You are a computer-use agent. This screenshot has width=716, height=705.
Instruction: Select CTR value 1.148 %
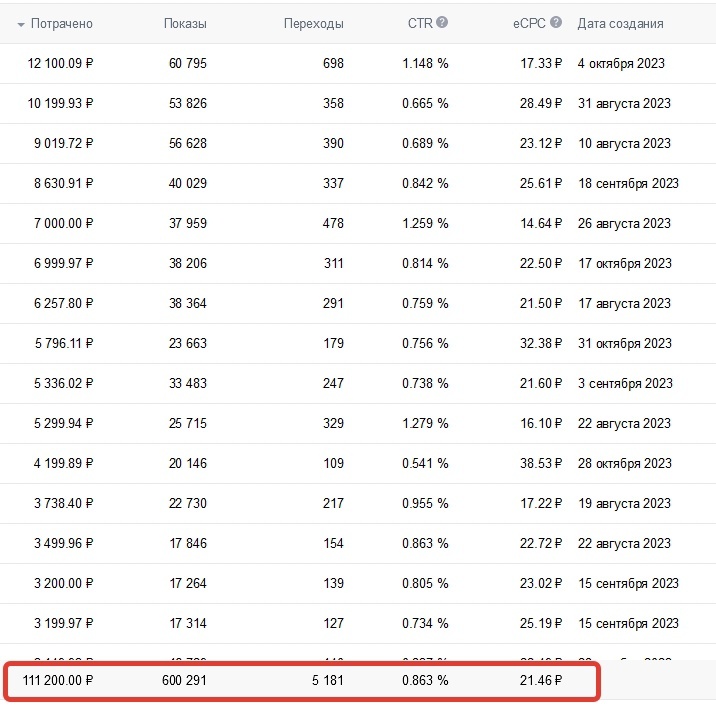[x=425, y=63]
